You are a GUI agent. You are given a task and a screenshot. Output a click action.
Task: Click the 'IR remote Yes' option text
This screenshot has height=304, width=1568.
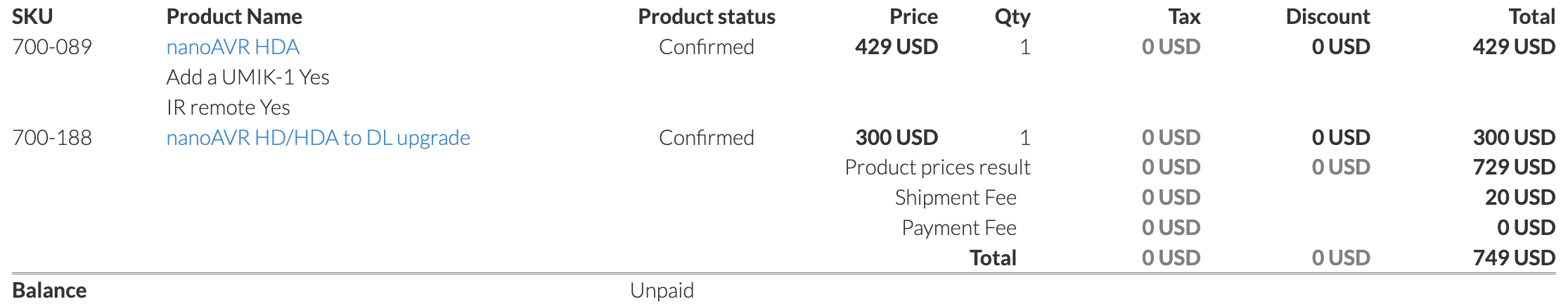tap(228, 108)
